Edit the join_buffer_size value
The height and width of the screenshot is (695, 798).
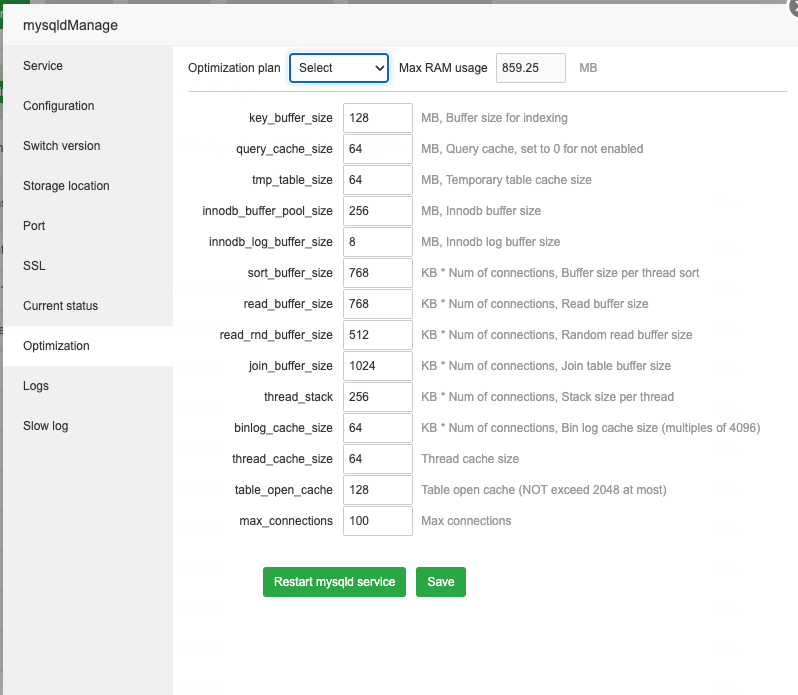click(377, 366)
